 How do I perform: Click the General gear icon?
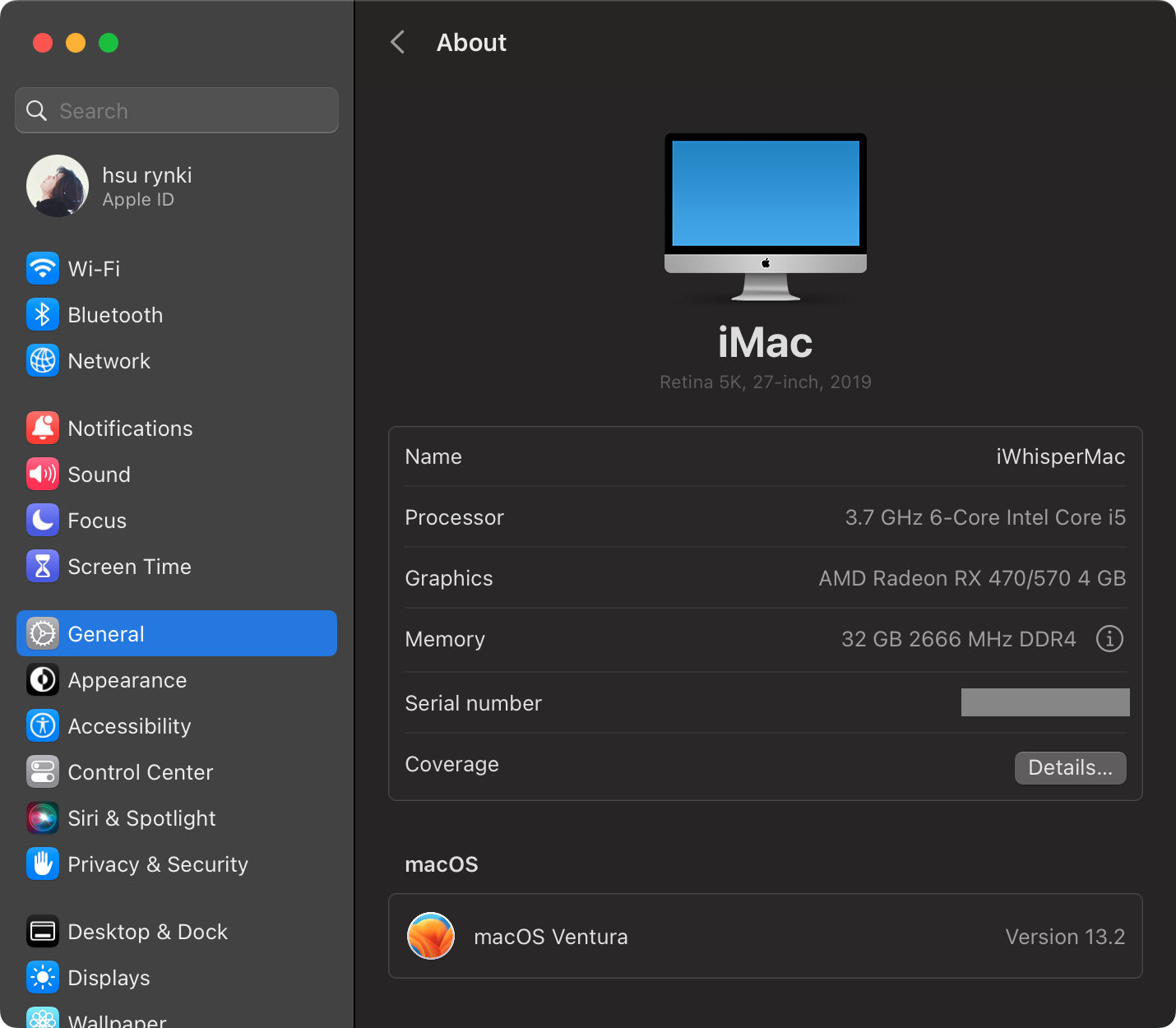43,633
